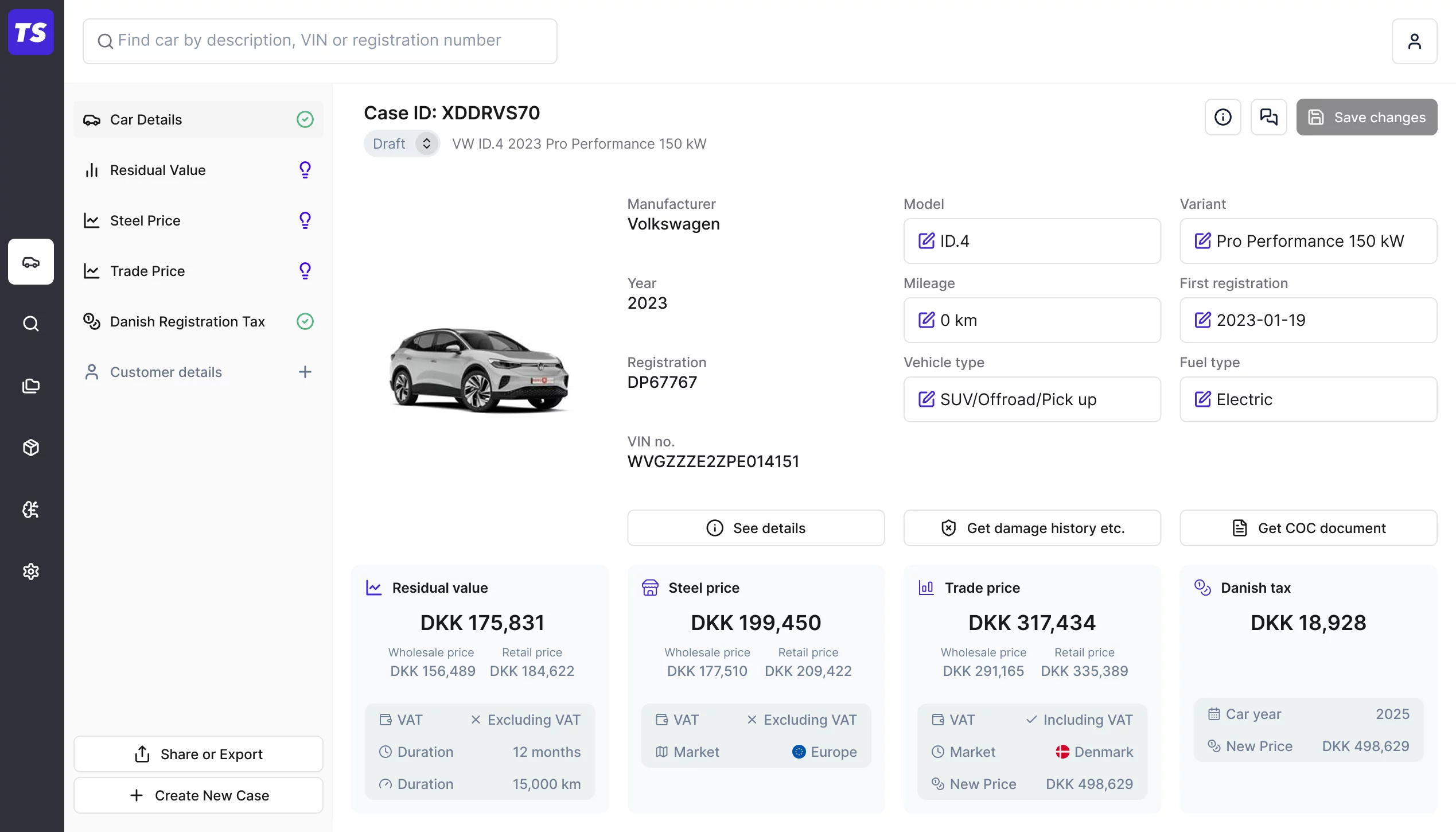
Task: Toggle Excluding VAT on Steel price card
Action: click(x=801, y=720)
